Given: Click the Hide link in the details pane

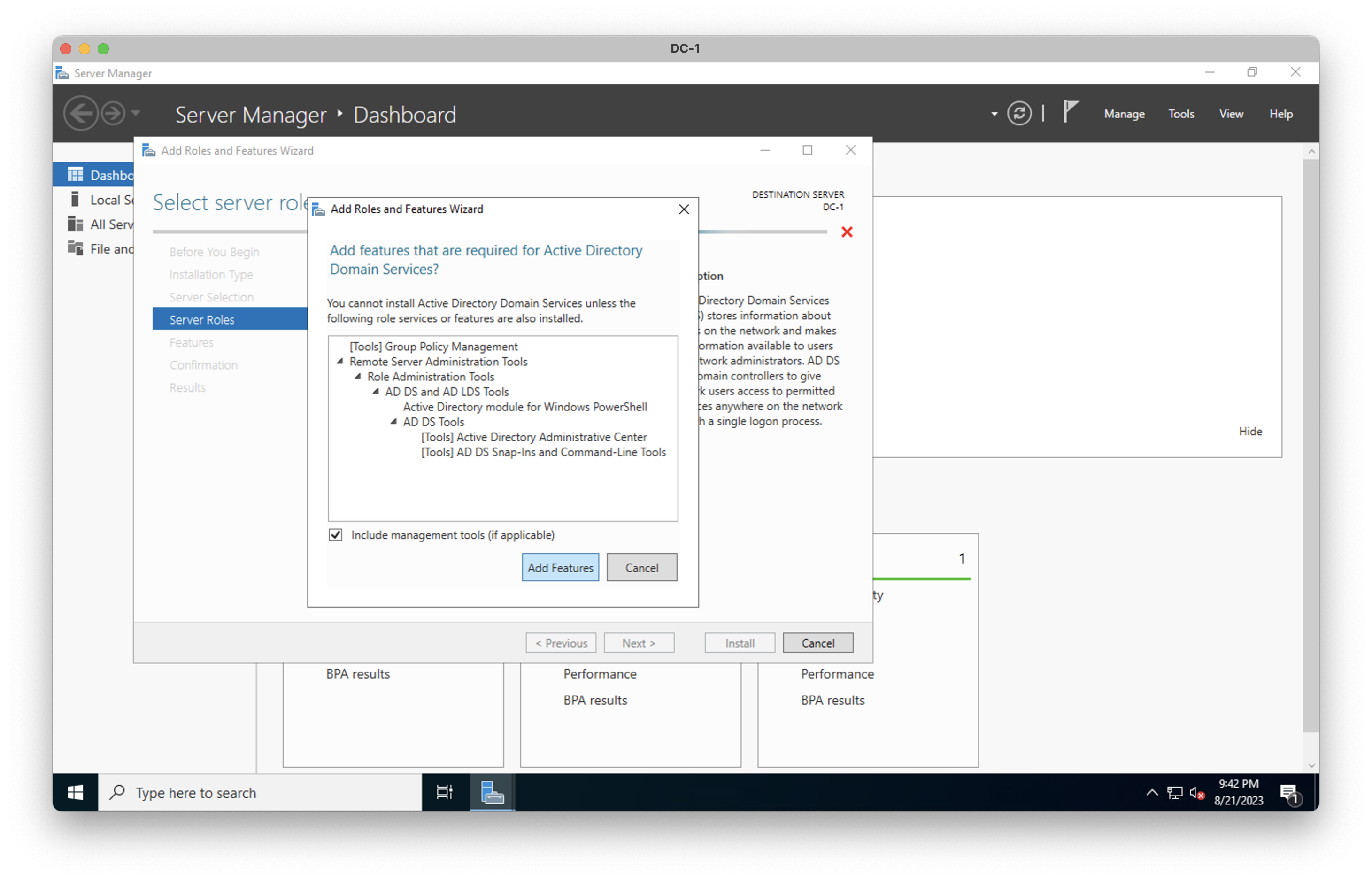Looking at the screenshot, I should pos(1250,431).
